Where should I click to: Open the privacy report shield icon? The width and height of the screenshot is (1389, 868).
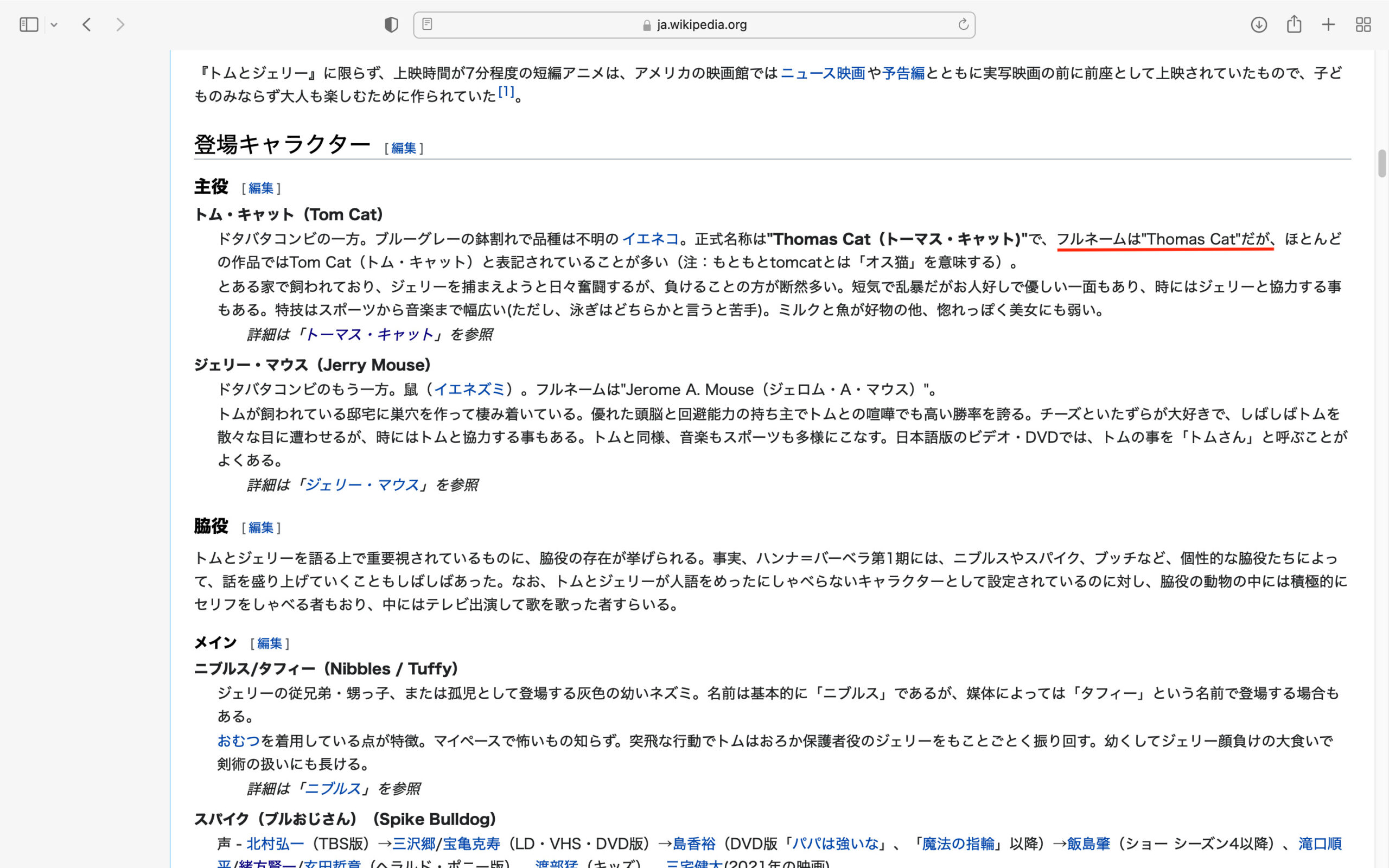pos(391,25)
